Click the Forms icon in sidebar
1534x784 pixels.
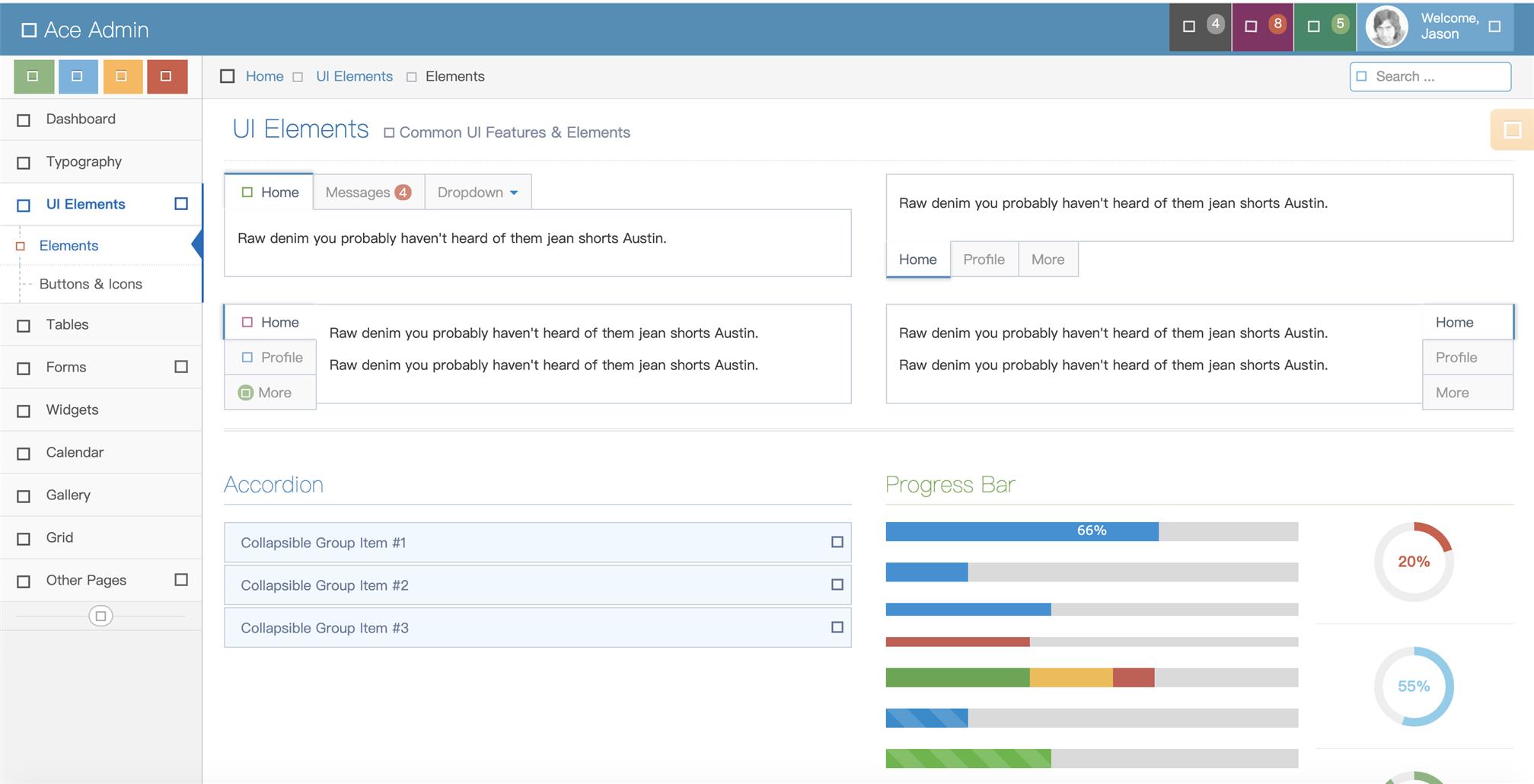24,368
